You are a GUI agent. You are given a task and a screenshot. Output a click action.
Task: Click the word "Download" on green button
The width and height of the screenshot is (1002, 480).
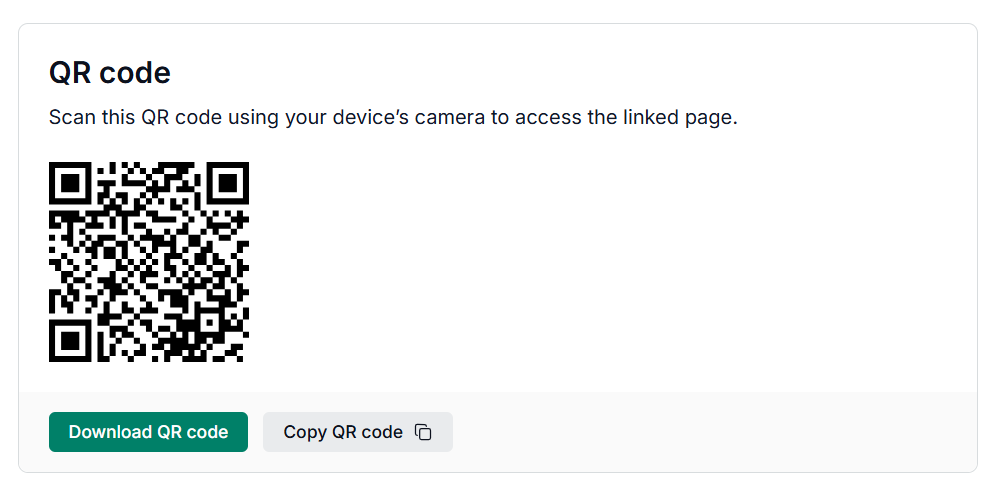[110, 432]
